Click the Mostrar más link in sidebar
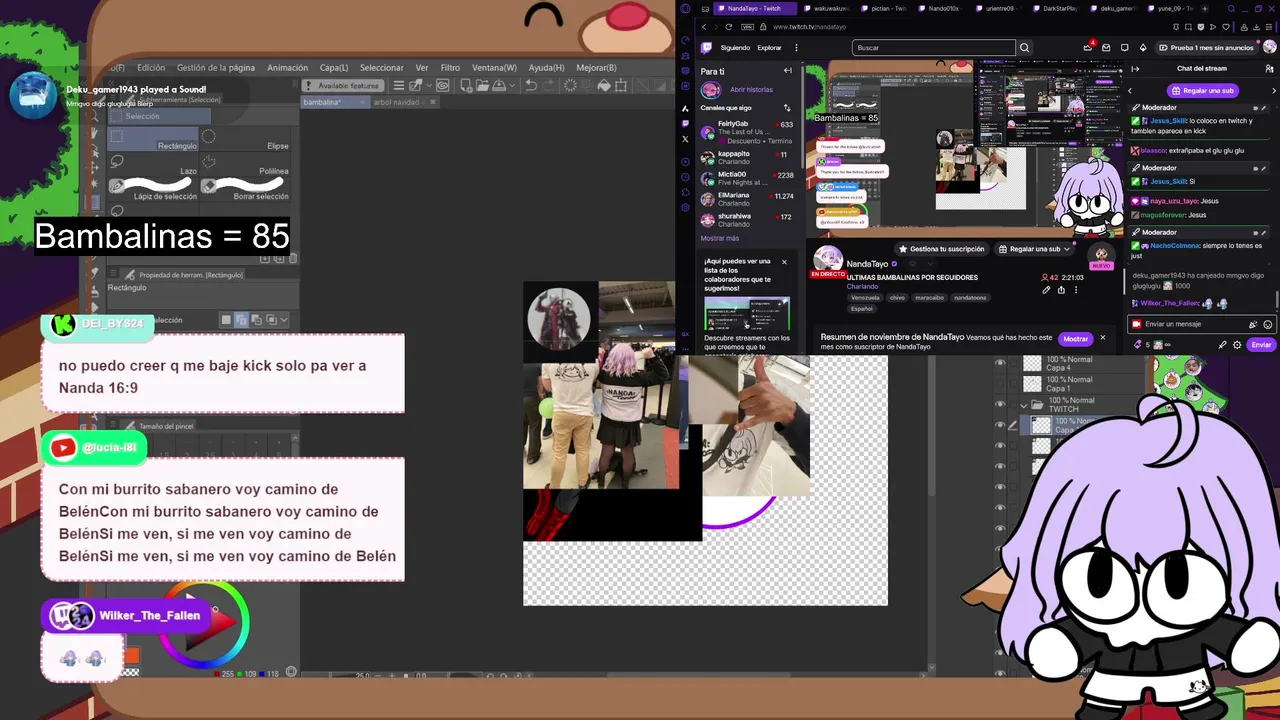This screenshot has height=720, width=1280. point(720,238)
